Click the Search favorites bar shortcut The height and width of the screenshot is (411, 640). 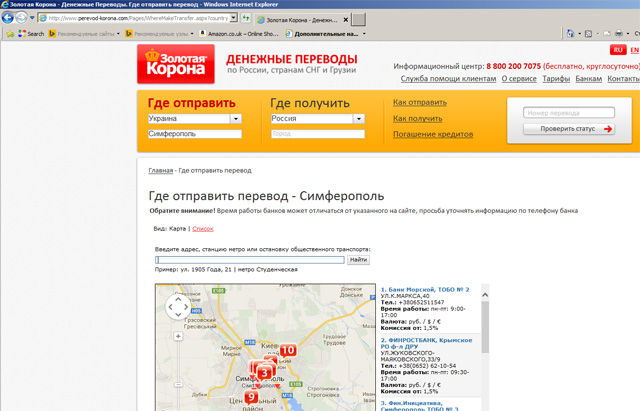[31, 34]
